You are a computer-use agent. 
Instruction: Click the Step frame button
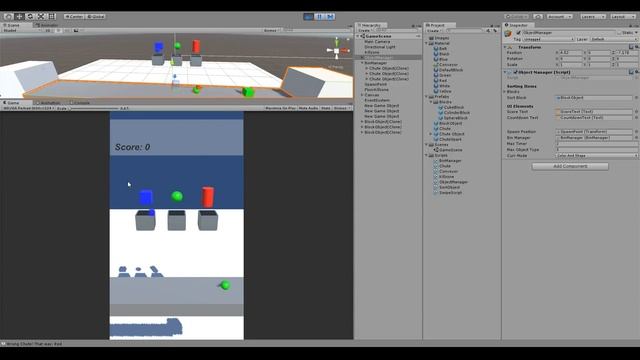tap(330, 16)
